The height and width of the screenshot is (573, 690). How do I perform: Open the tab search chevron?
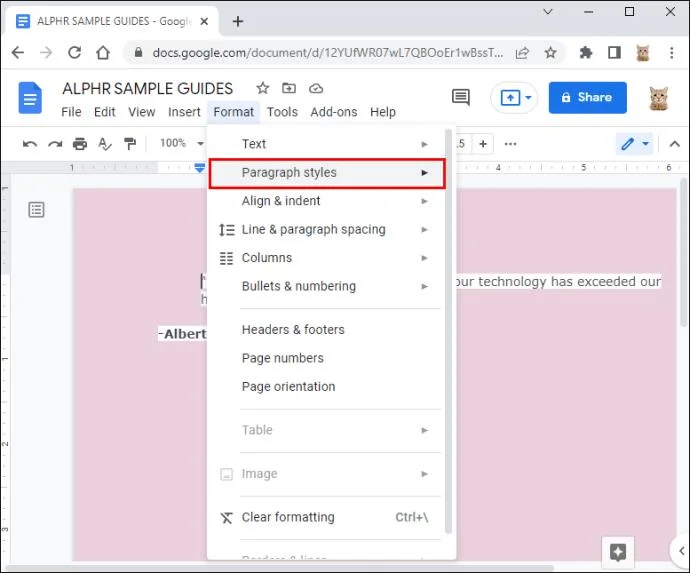click(x=548, y=12)
